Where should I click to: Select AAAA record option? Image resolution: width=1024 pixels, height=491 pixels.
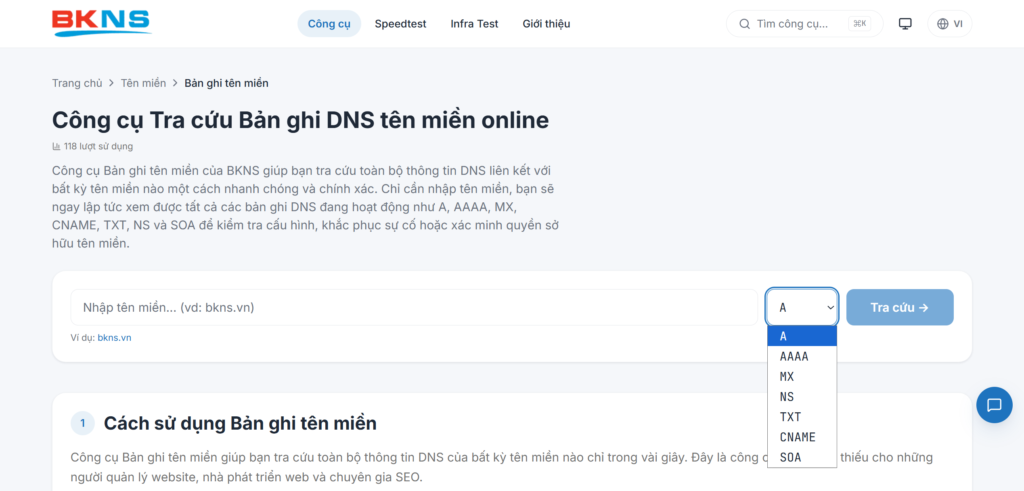[x=802, y=356]
